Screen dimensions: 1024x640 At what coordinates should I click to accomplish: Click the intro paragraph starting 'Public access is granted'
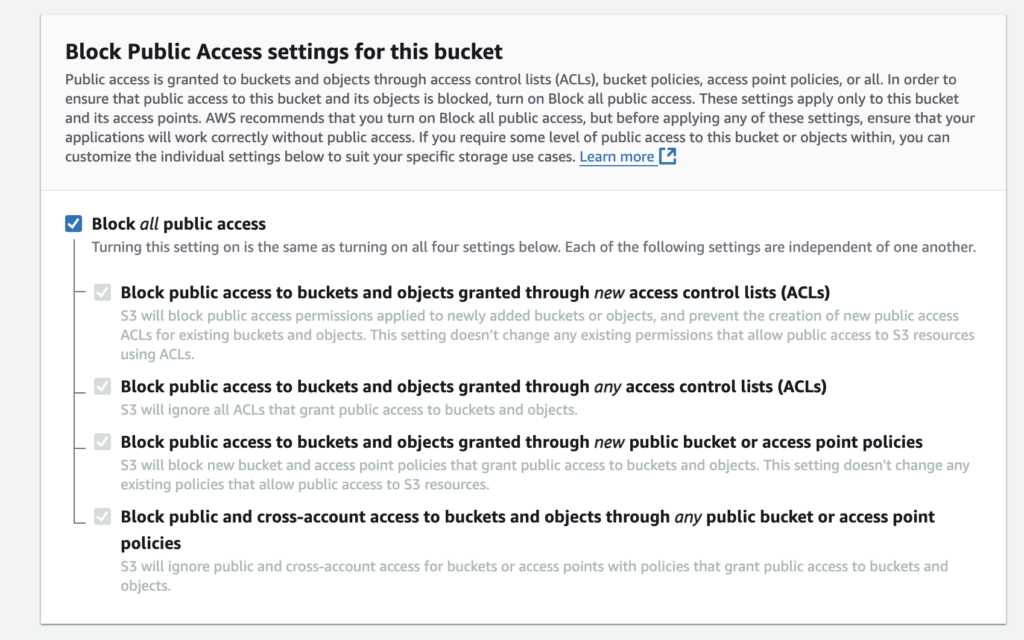pos(500,118)
